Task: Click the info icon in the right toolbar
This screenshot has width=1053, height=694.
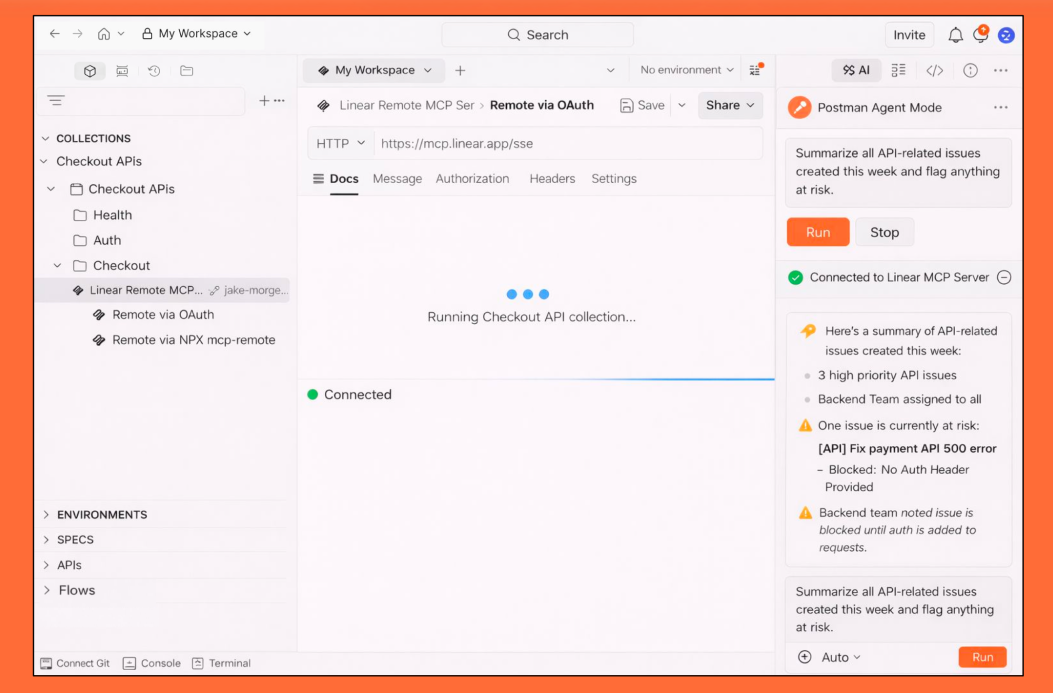Action: [969, 70]
